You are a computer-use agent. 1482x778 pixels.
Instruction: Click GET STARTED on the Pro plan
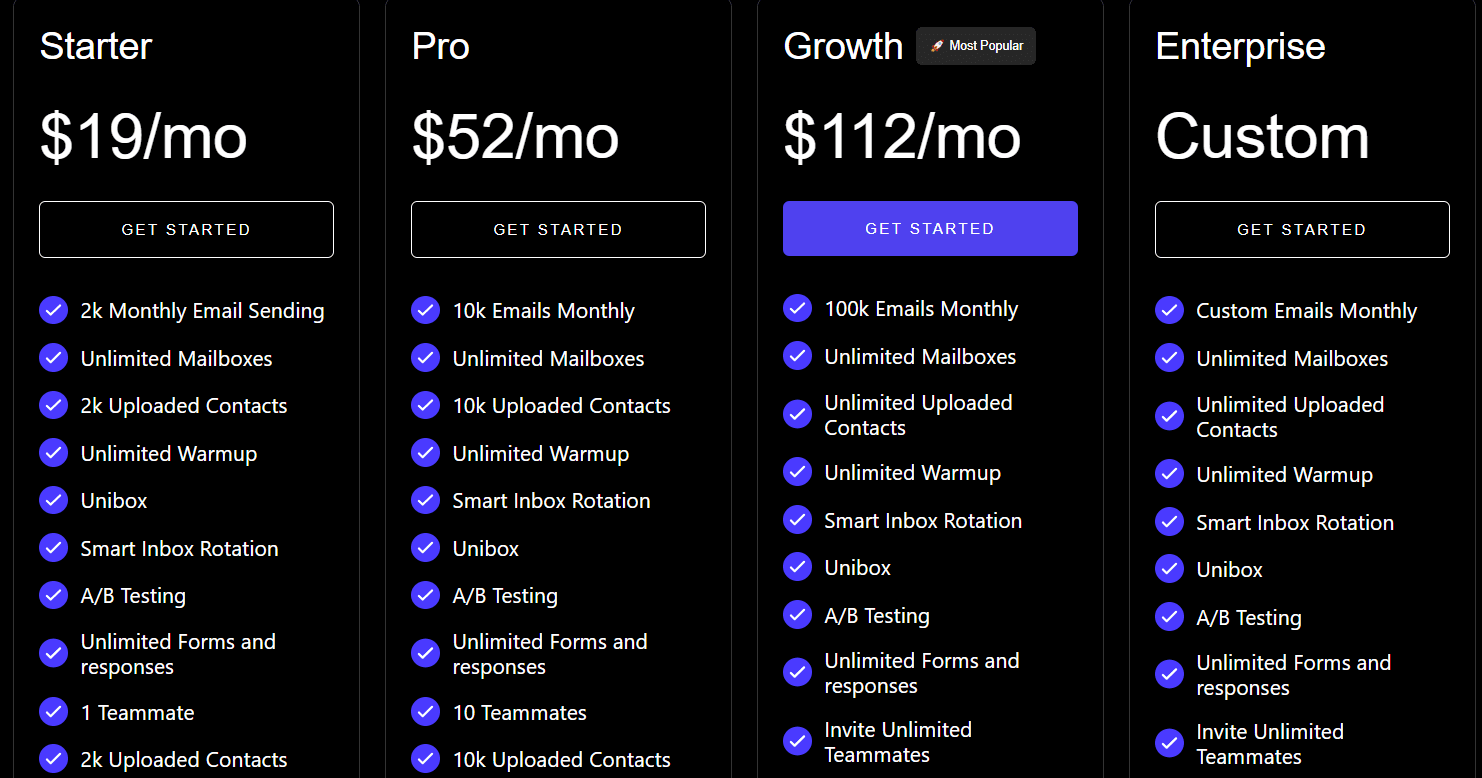pos(558,229)
